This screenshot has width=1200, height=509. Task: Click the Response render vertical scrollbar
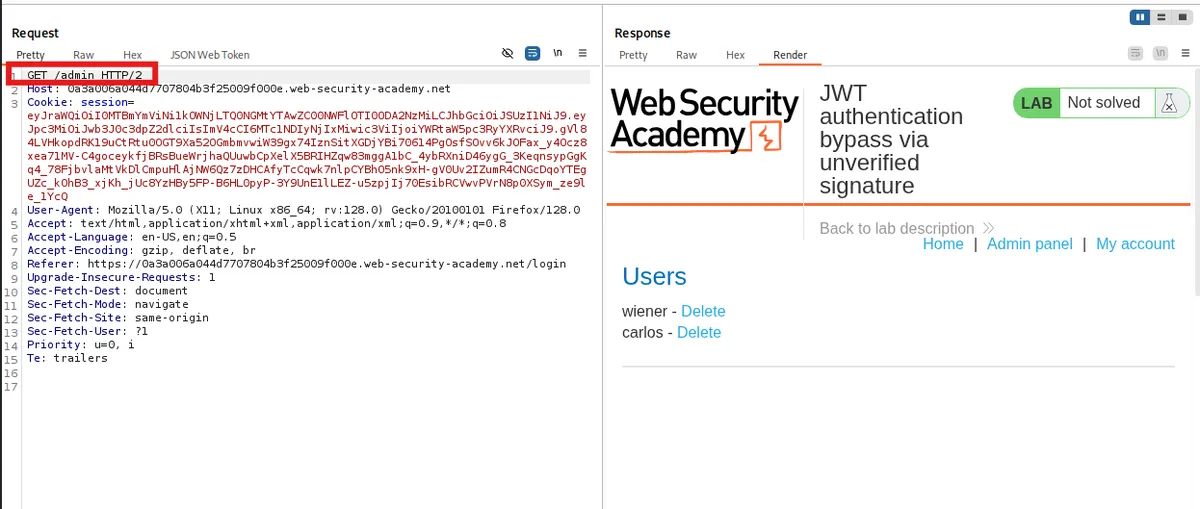[x=1197, y=180]
